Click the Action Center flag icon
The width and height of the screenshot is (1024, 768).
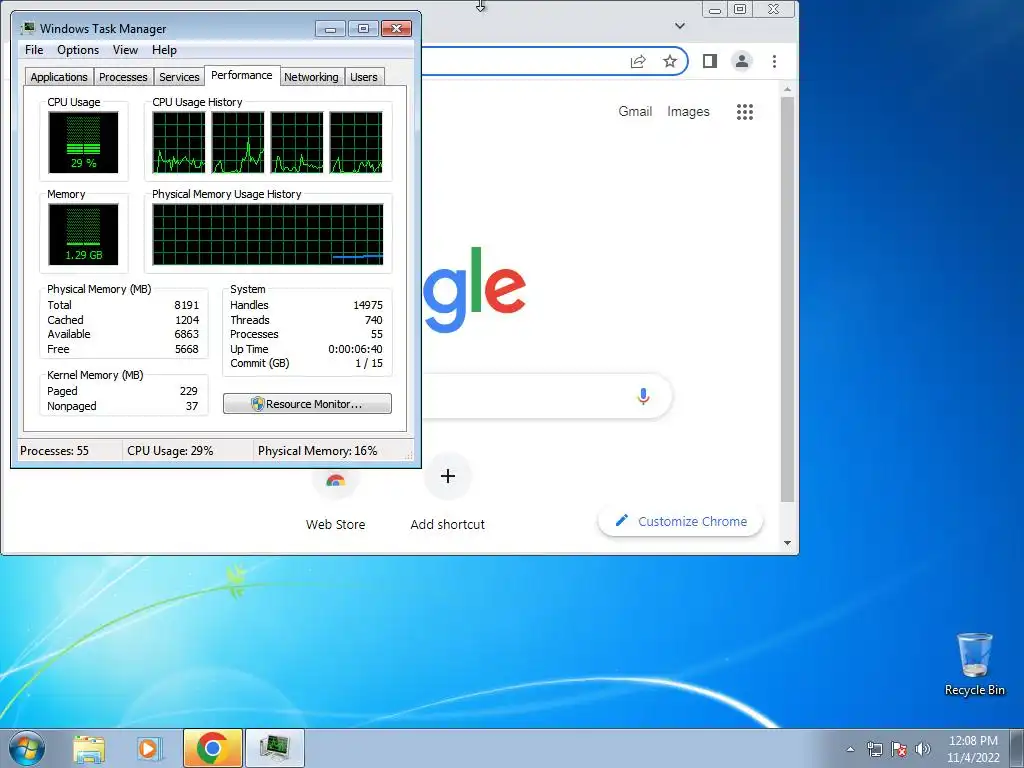point(899,749)
